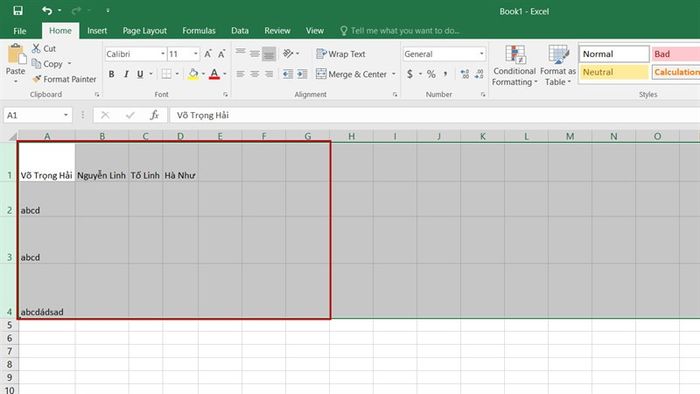Switch to the Insert tab

pos(97,30)
